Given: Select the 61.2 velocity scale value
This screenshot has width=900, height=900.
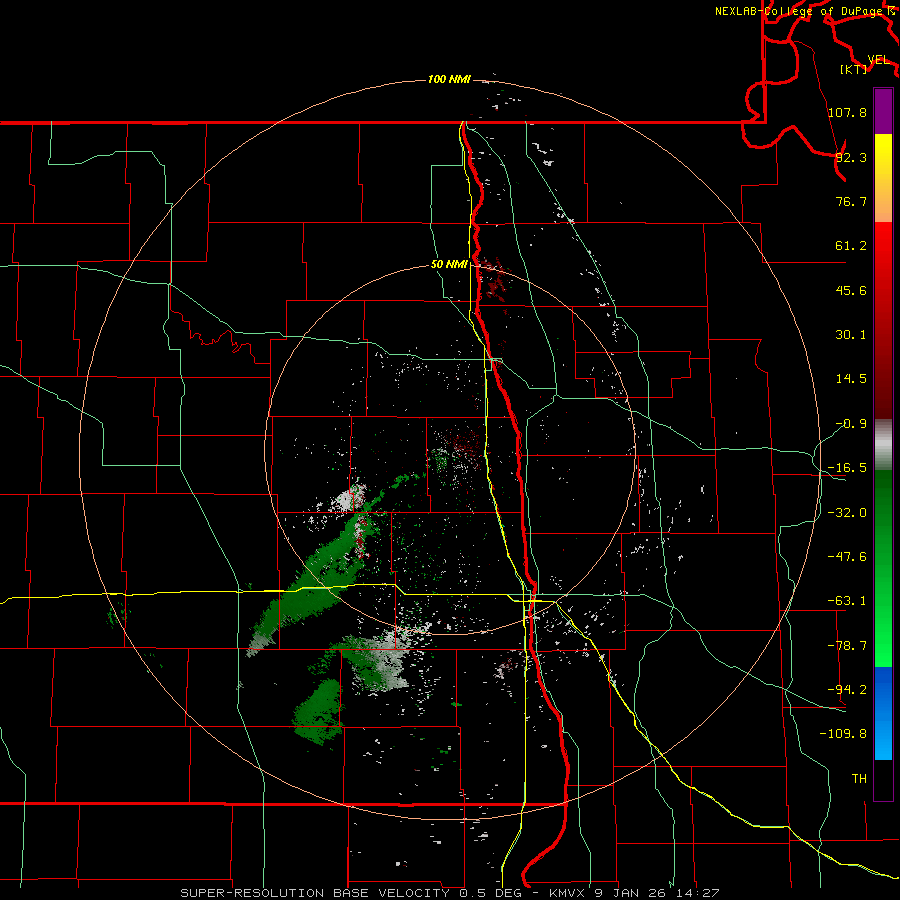Looking at the screenshot, I should point(851,246).
